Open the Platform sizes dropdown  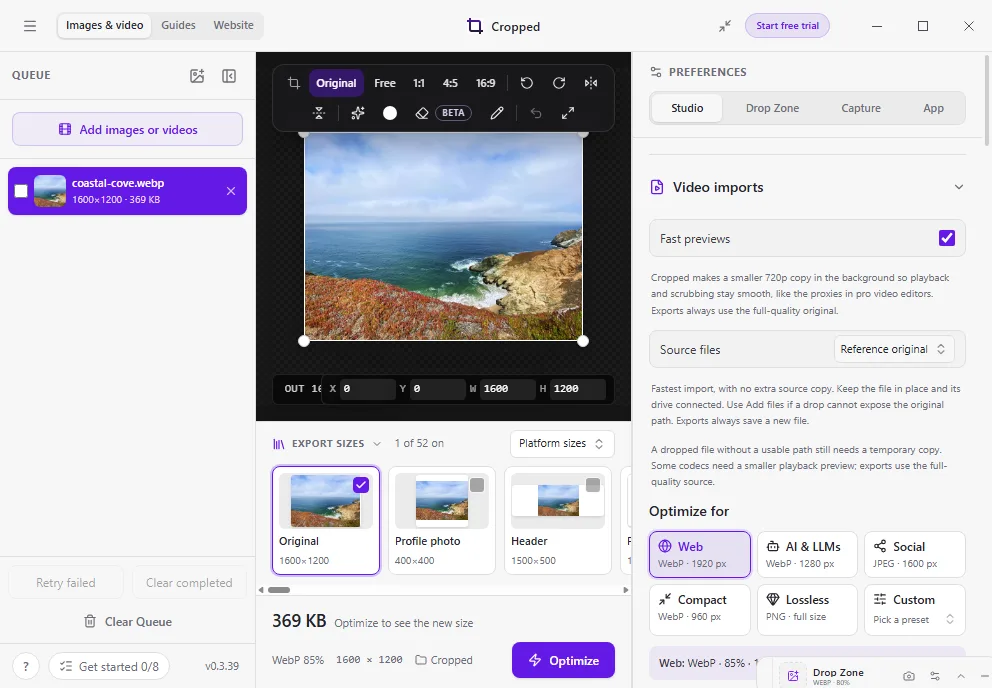point(562,444)
